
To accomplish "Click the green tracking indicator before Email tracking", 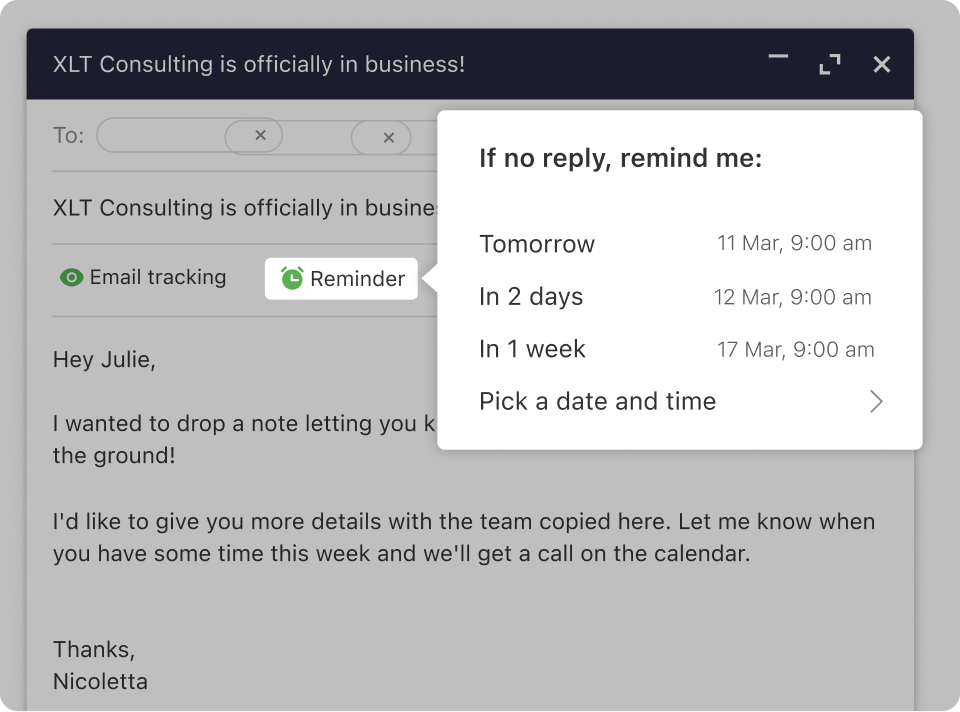I will [x=70, y=277].
